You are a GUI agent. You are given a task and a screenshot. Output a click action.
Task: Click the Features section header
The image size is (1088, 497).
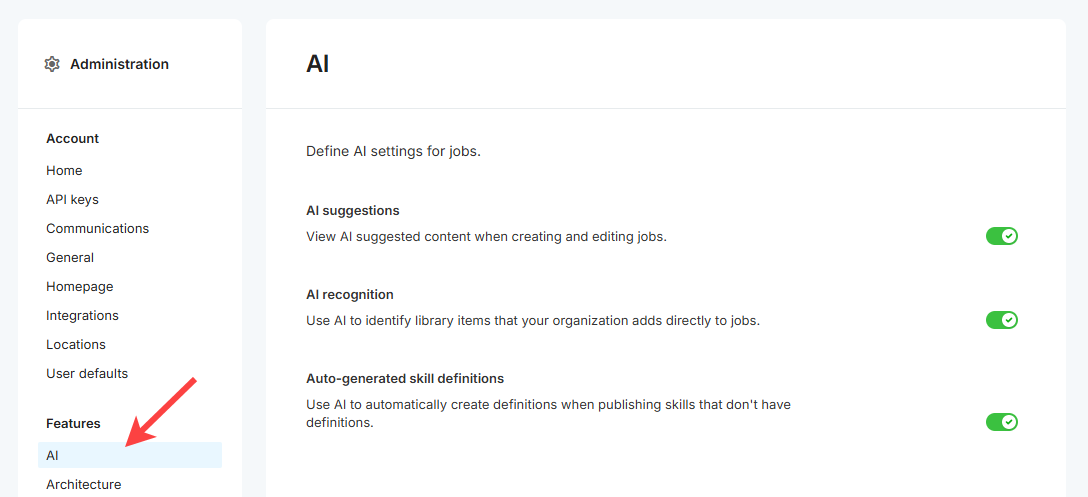coord(73,424)
